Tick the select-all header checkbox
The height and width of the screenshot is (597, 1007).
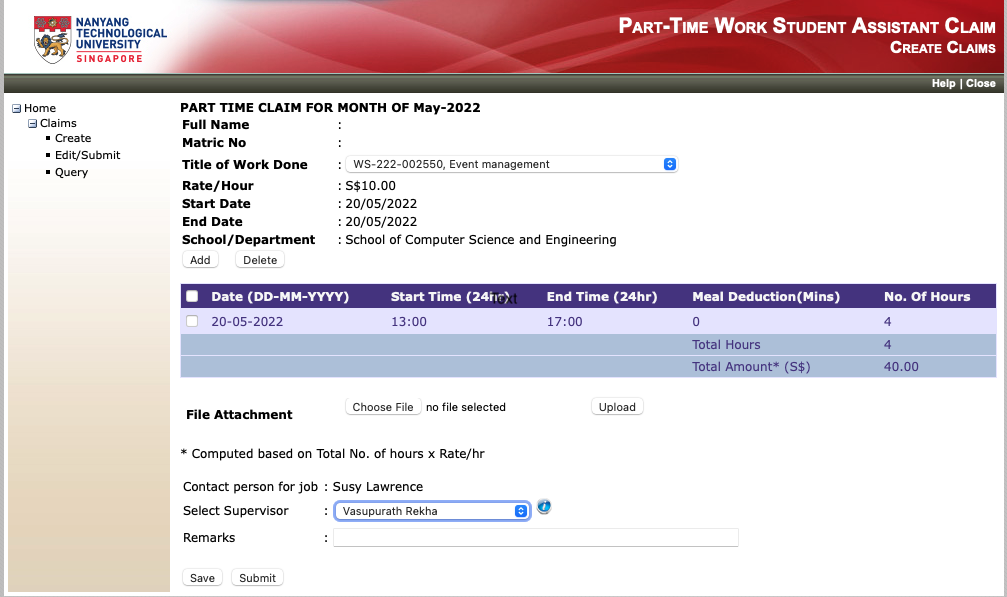(x=192, y=297)
